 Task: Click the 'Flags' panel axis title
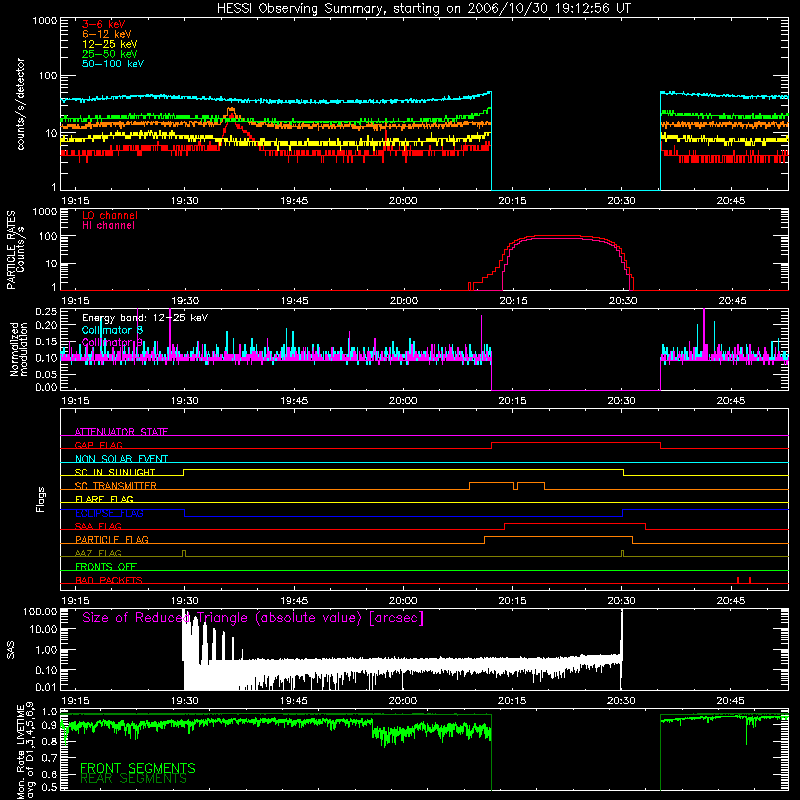click(41, 499)
